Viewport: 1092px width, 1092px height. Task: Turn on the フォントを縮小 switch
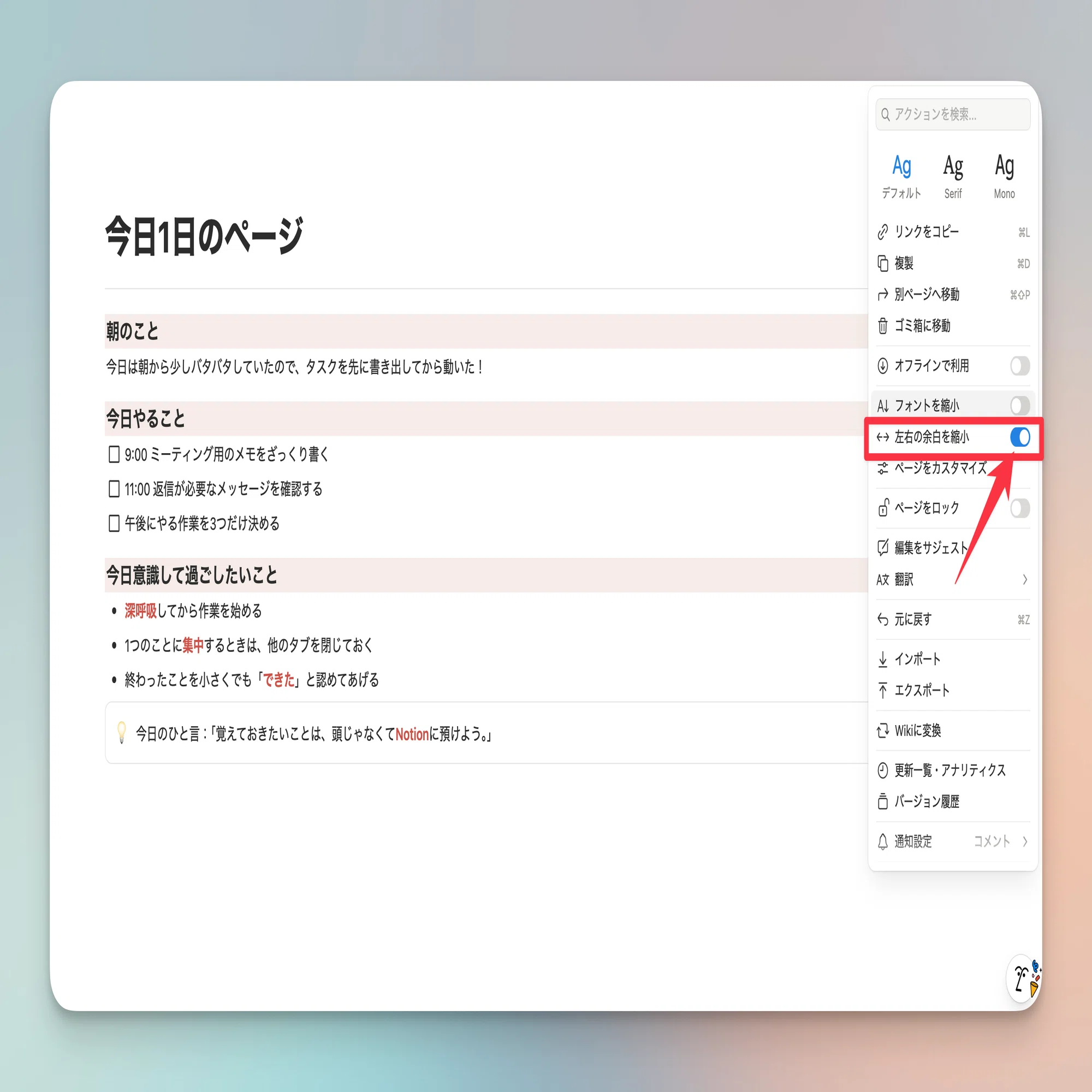tap(1019, 405)
